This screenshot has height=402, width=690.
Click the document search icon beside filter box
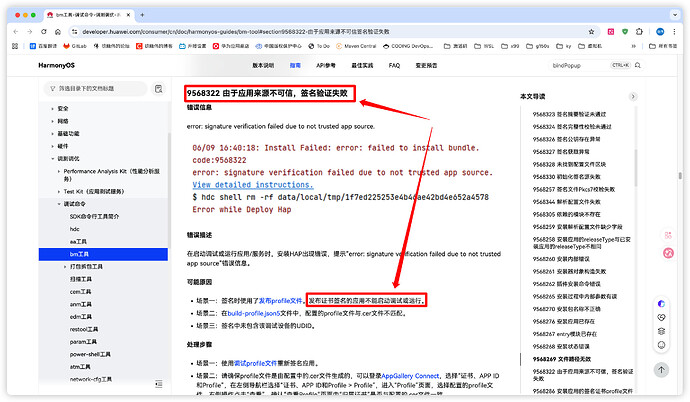[x=158, y=89]
